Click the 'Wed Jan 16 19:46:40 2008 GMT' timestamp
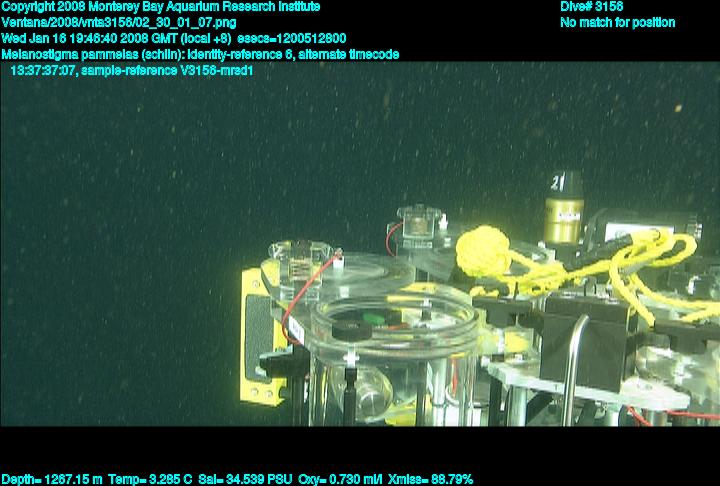 coord(89,39)
